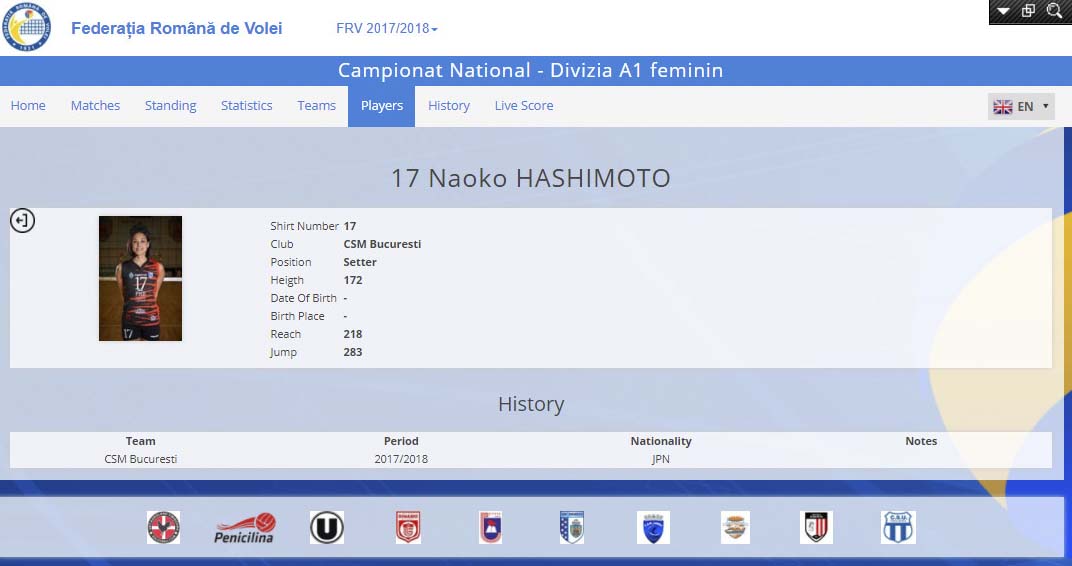Click the 2017/2018 period cell
The height and width of the screenshot is (566, 1072).
[401, 459]
